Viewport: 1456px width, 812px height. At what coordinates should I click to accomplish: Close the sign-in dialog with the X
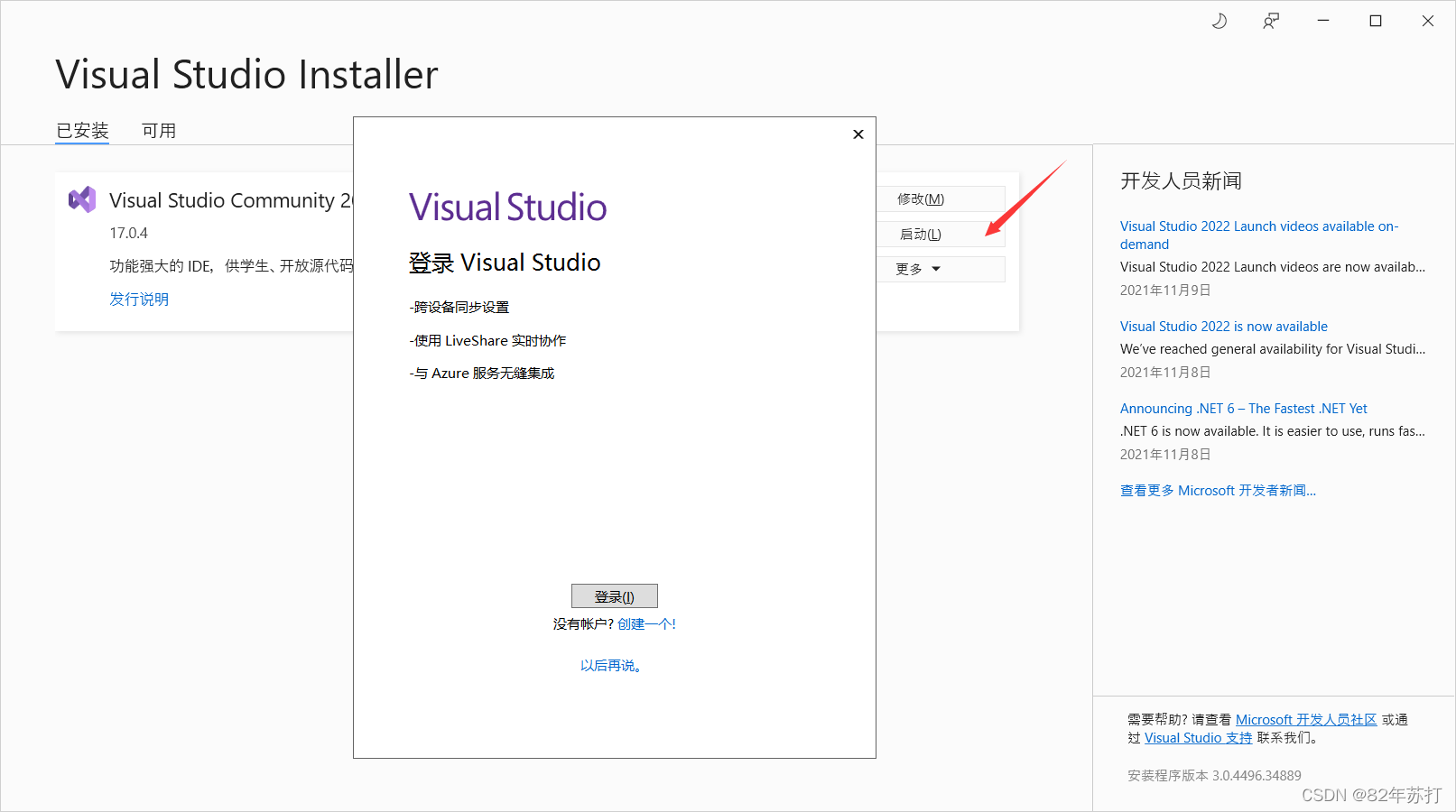tap(858, 134)
